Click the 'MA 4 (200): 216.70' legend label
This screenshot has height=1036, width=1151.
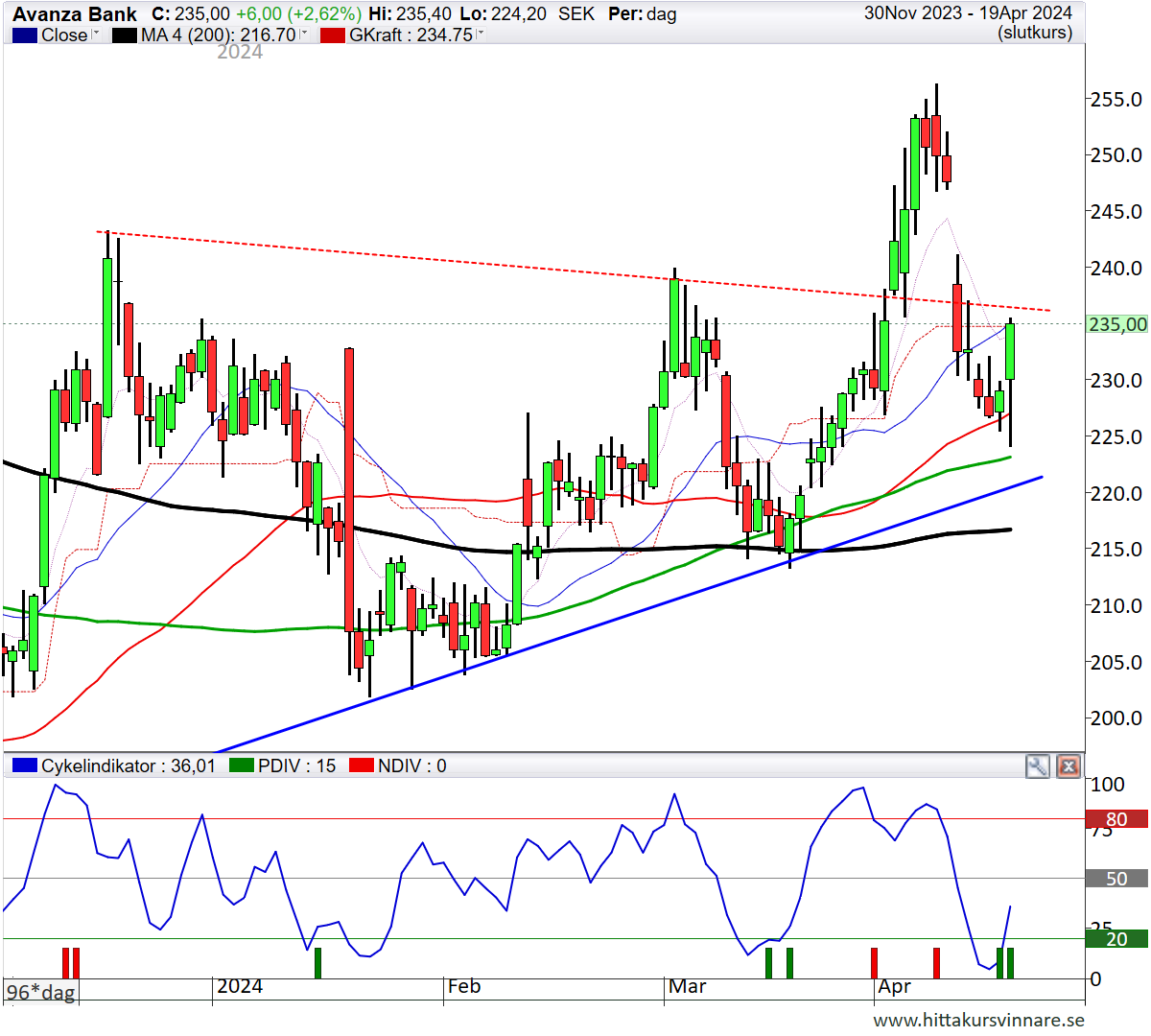[219, 35]
